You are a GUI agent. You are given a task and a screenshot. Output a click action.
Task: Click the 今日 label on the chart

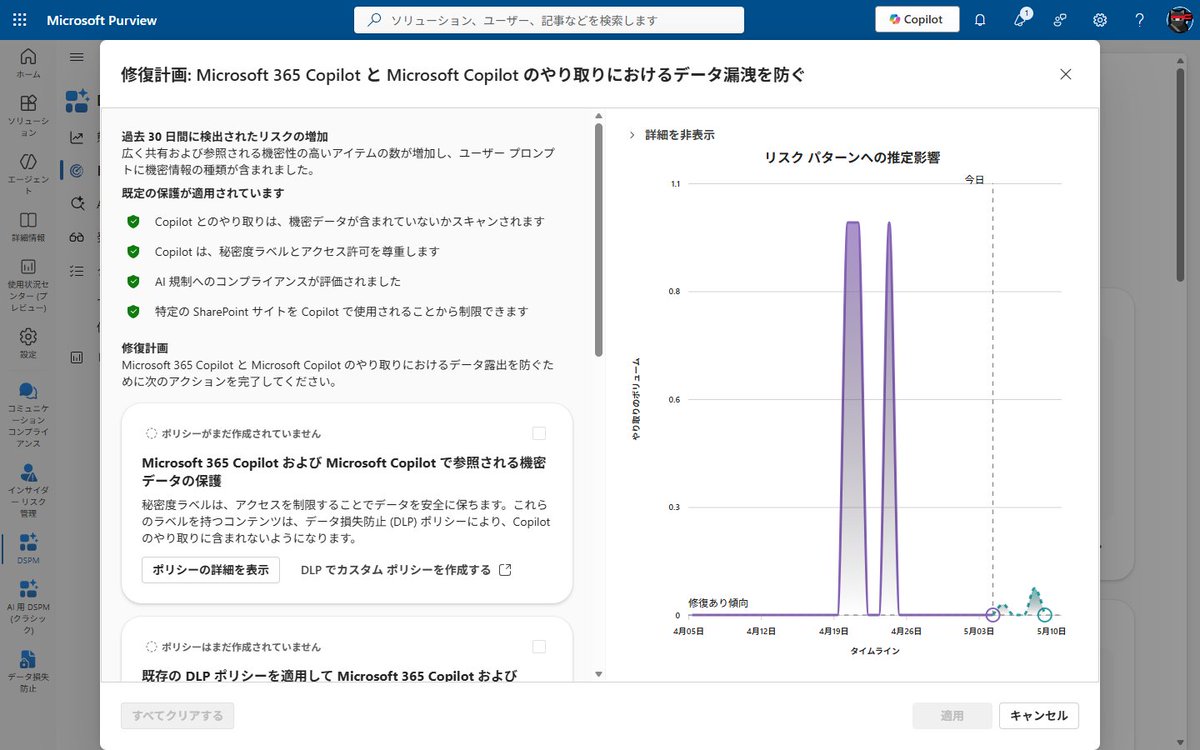click(x=974, y=179)
